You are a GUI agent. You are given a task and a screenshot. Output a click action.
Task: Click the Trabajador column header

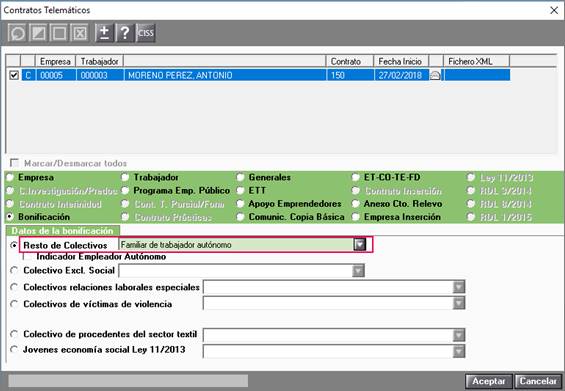[99, 62]
